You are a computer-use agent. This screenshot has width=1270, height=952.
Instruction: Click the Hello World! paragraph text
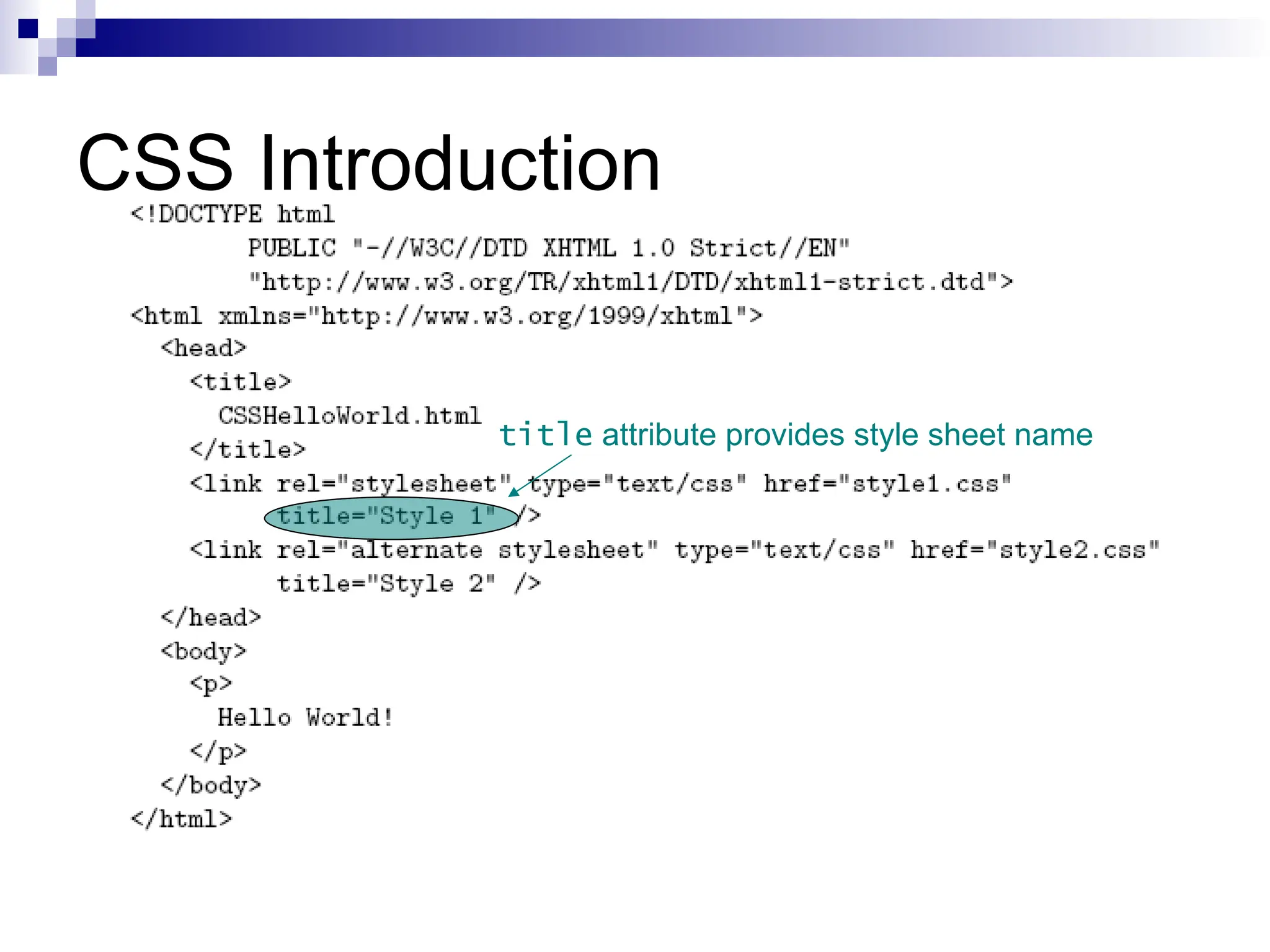(305, 718)
